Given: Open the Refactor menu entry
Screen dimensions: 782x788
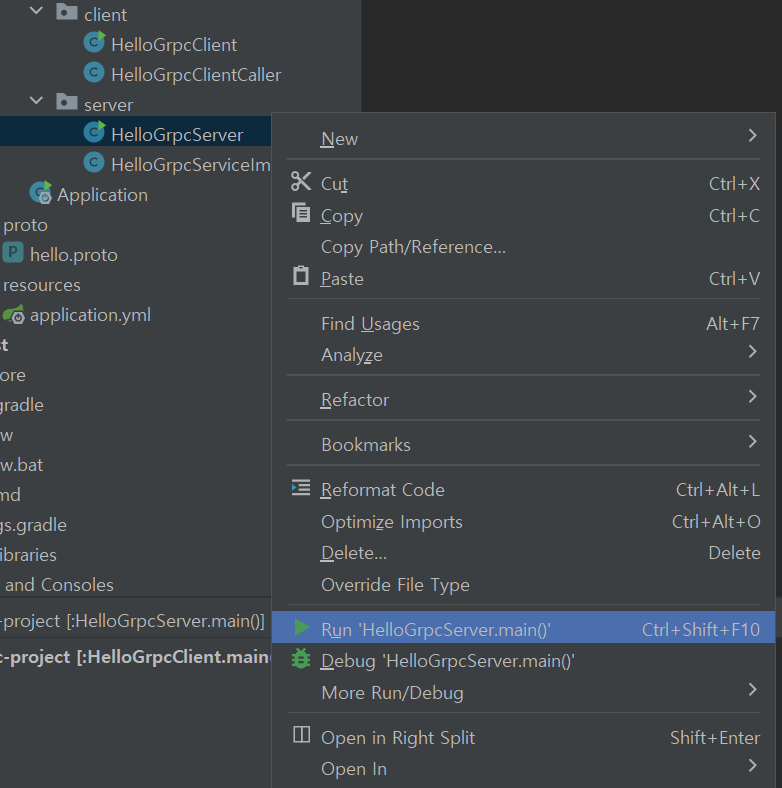Looking at the screenshot, I should [523, 400].
